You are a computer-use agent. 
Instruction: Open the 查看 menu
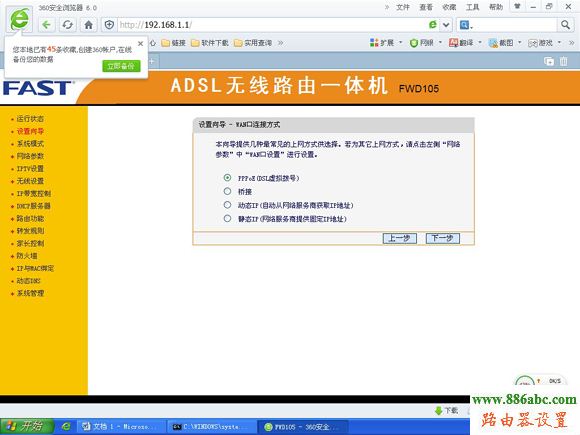coord(426,7)
